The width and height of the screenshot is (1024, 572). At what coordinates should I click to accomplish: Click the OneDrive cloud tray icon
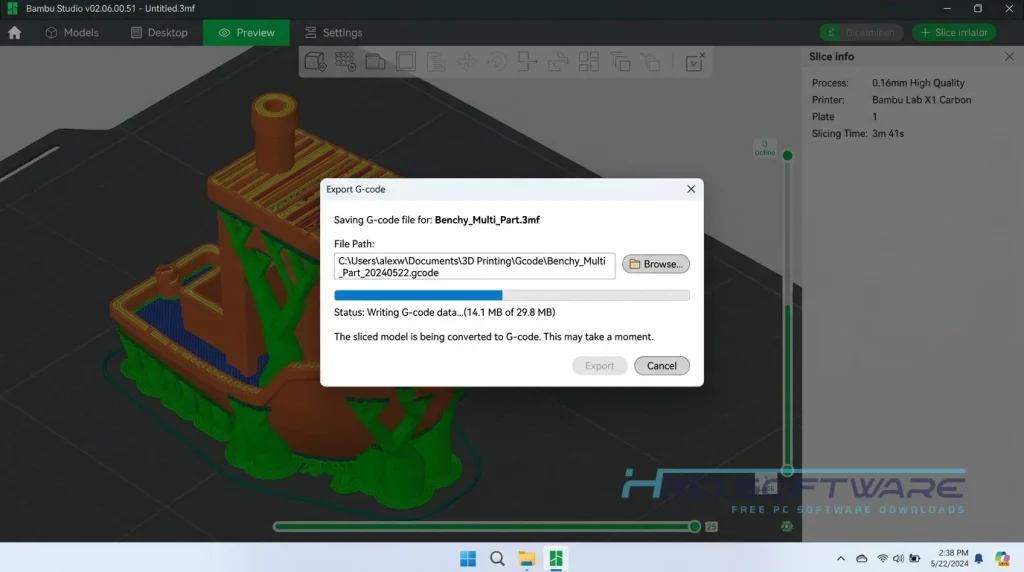click(x=861, y=558)
